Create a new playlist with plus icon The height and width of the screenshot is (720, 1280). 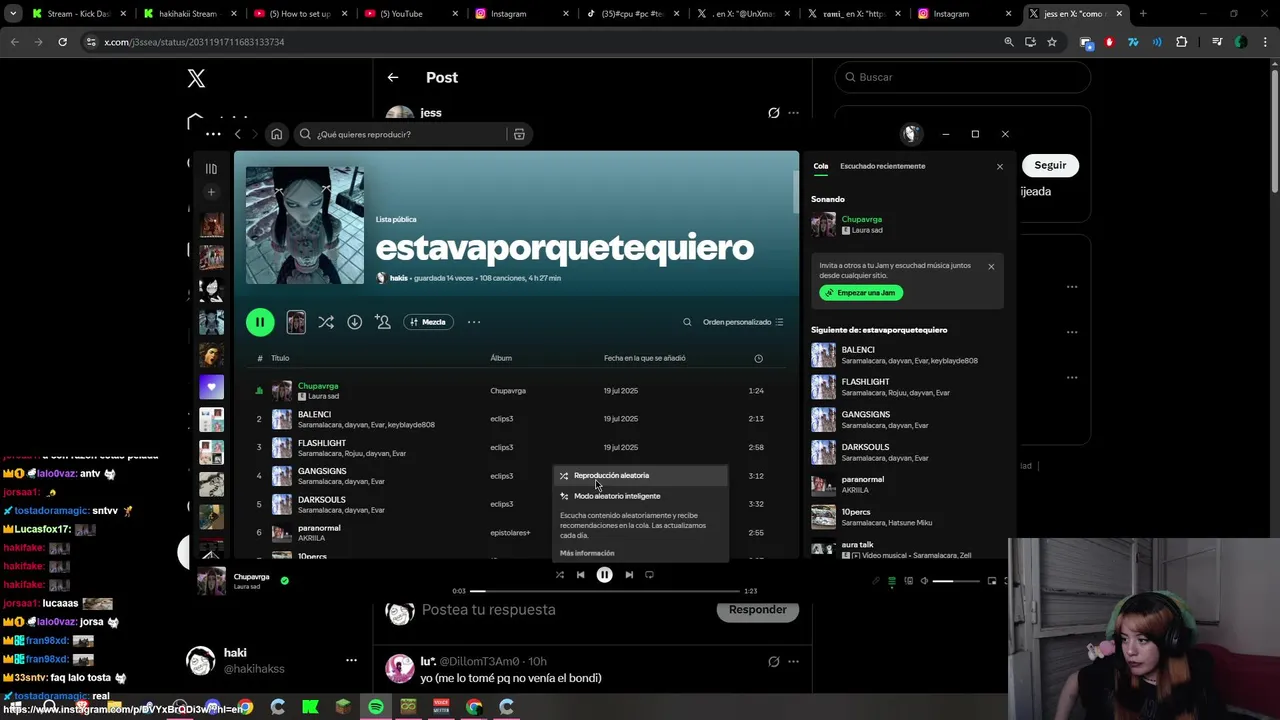[x=211, y=192]
